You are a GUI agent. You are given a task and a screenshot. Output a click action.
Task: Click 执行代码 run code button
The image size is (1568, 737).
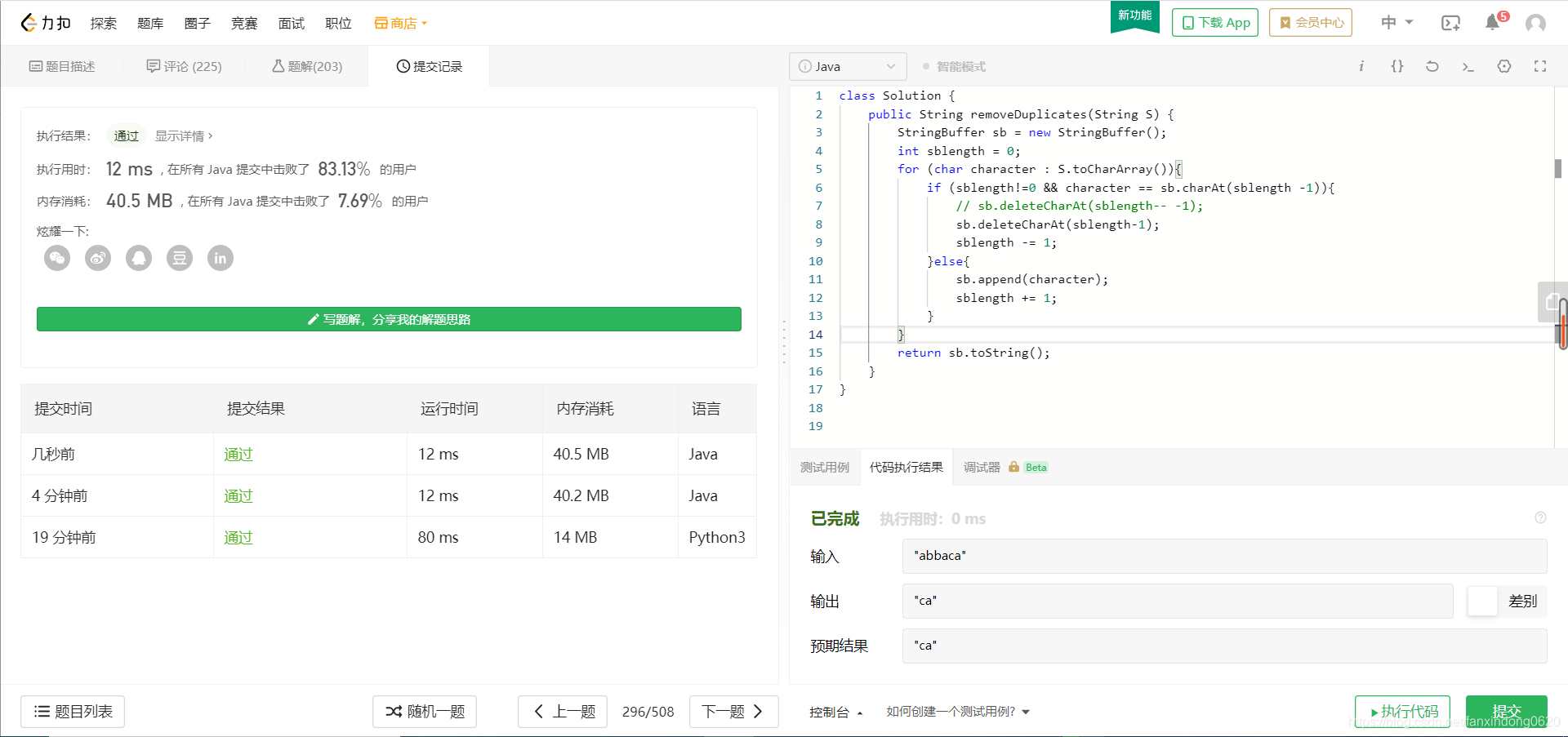[1402, 712]
